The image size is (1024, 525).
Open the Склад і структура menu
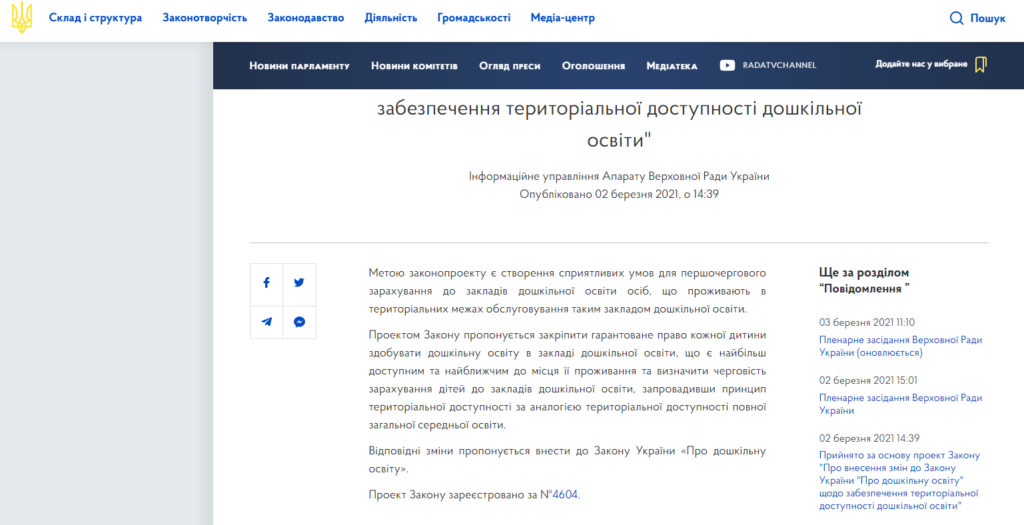point(95,18)
